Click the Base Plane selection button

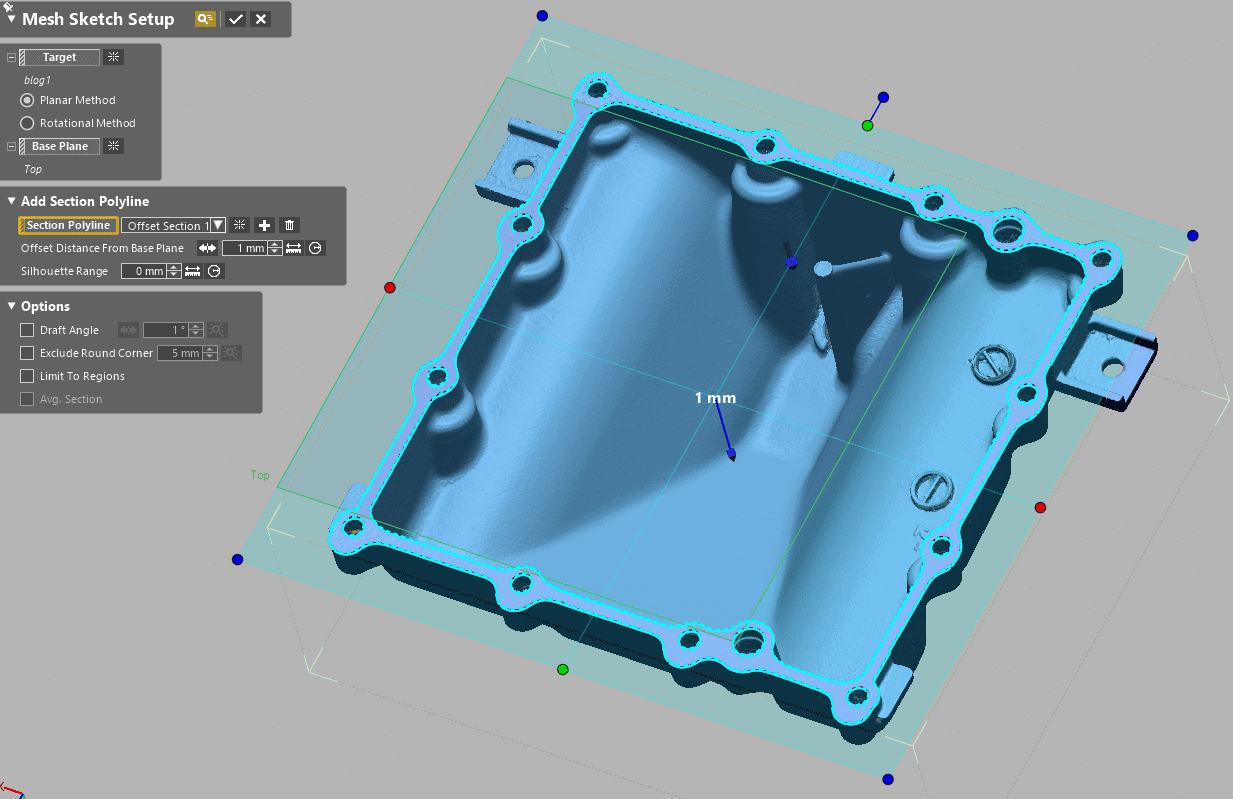(x=60, y=146)
